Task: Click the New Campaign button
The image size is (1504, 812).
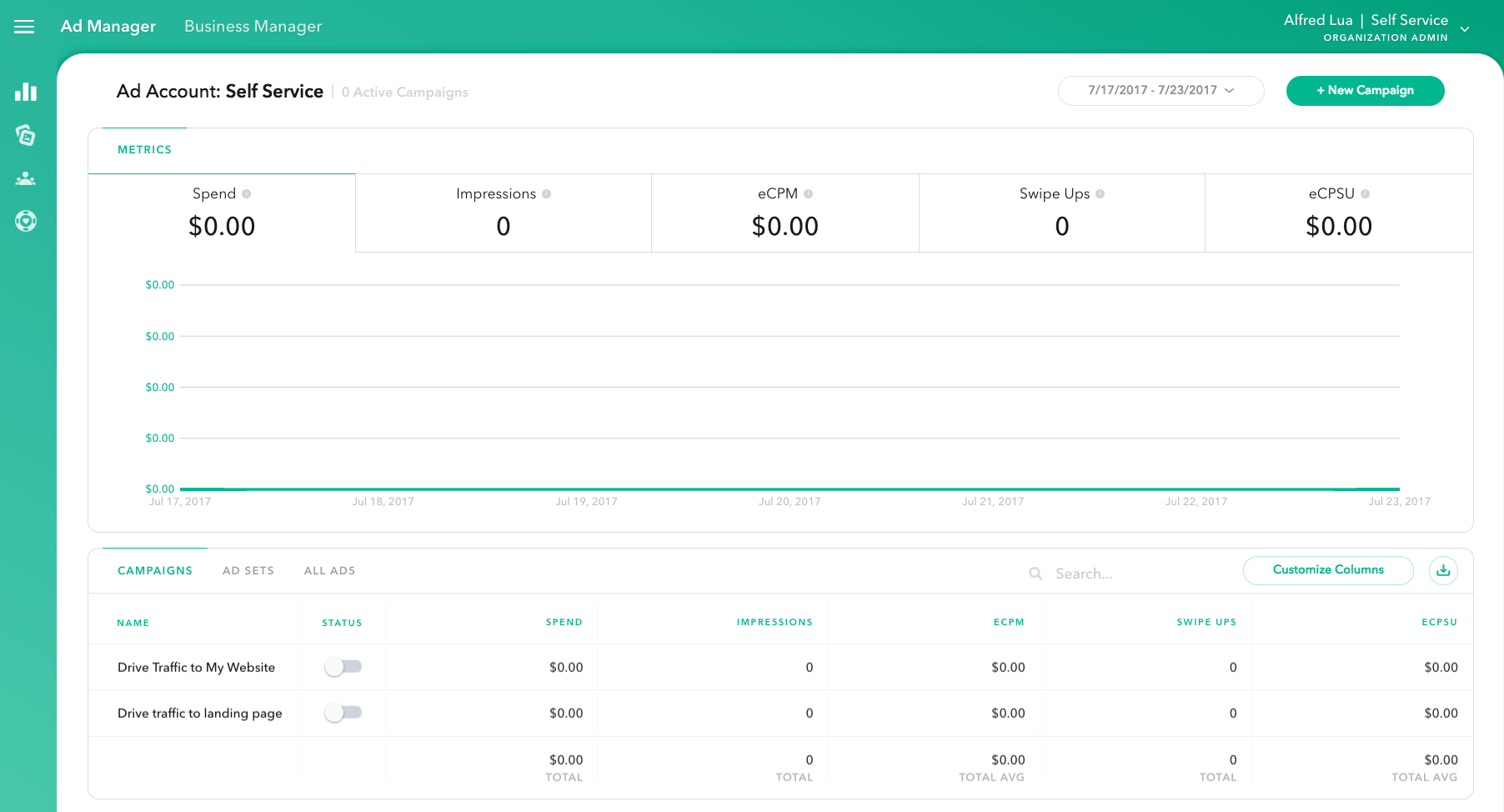Action: [1365, 90]
